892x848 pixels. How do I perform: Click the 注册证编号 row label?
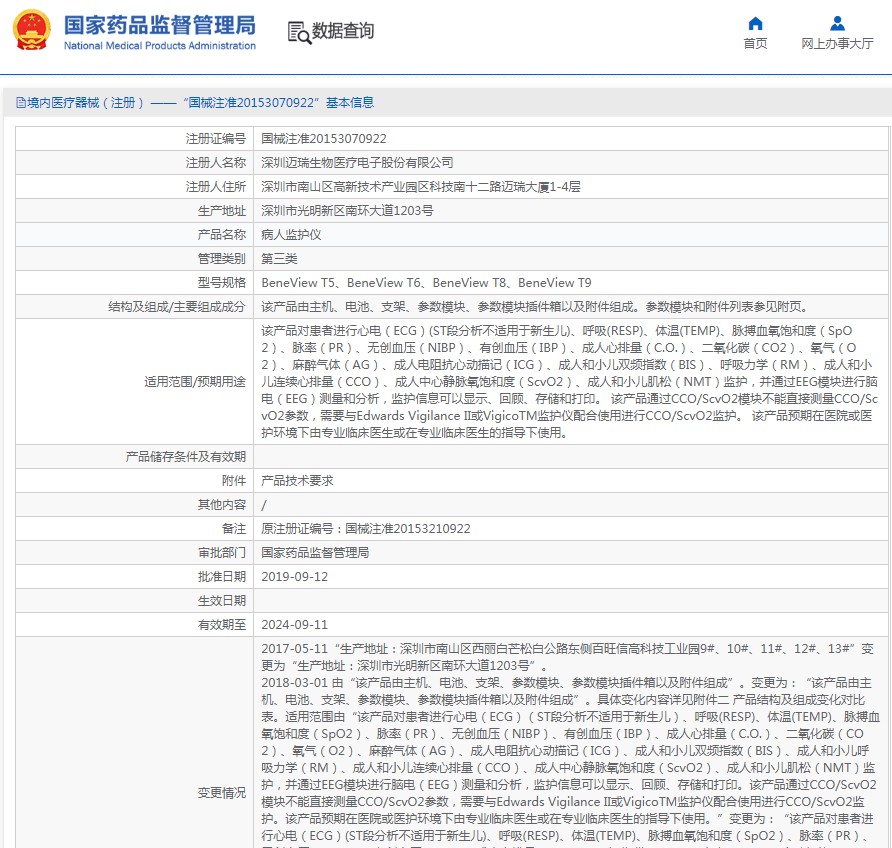(x=216, y=139)
